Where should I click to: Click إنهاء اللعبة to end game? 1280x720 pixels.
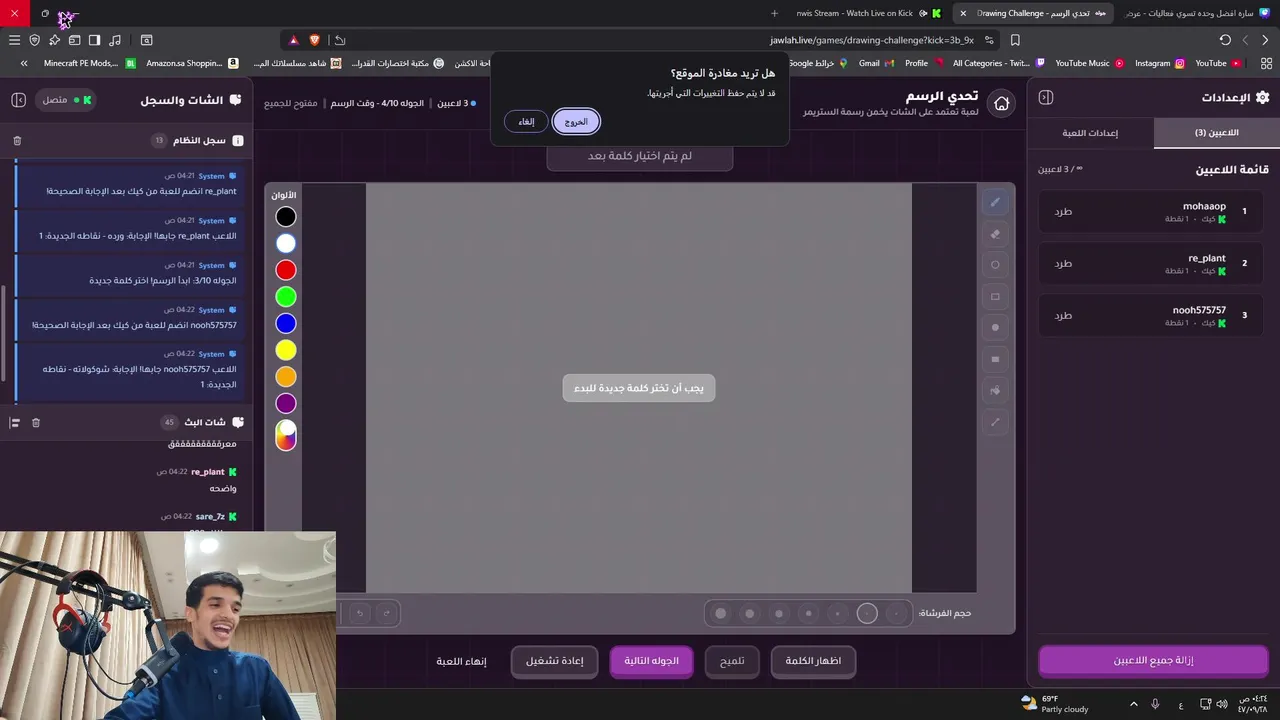[461, 661]
